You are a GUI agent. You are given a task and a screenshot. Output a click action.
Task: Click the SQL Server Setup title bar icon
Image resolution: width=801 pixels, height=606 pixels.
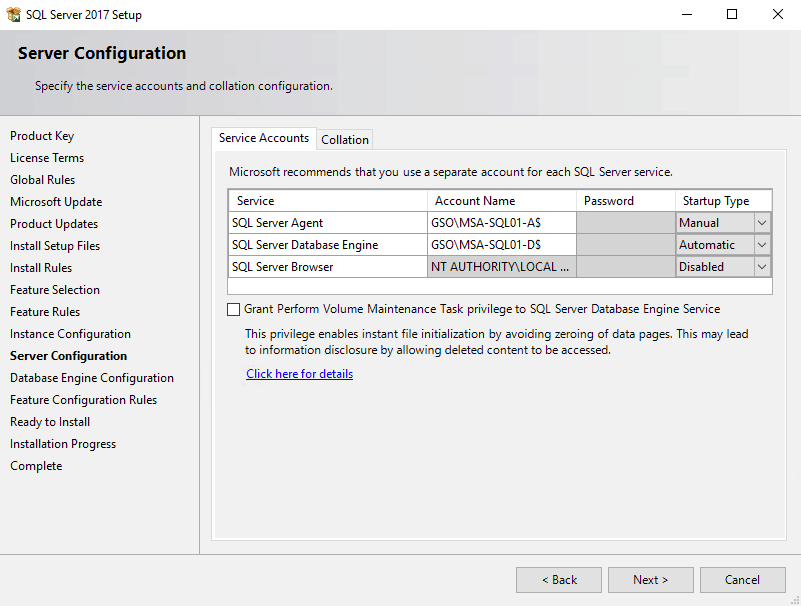click(14, 14)
